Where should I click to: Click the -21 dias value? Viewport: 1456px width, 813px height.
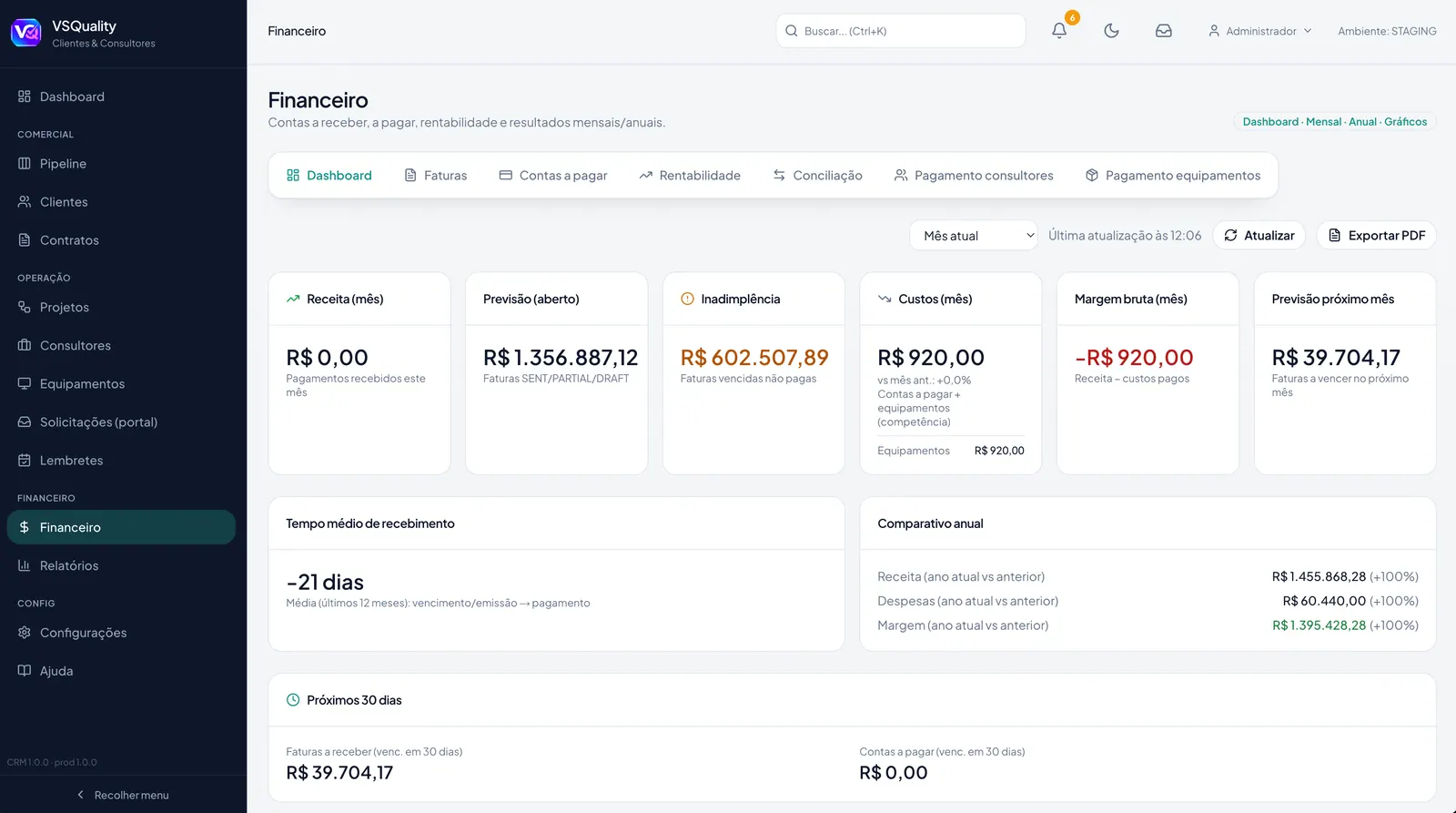point(325,583)
